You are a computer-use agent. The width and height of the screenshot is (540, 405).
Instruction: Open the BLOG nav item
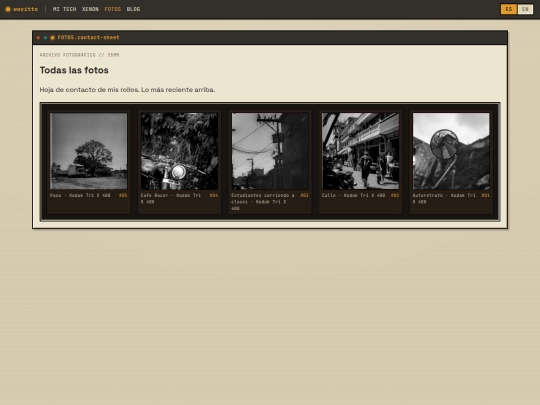click(133, 9)
